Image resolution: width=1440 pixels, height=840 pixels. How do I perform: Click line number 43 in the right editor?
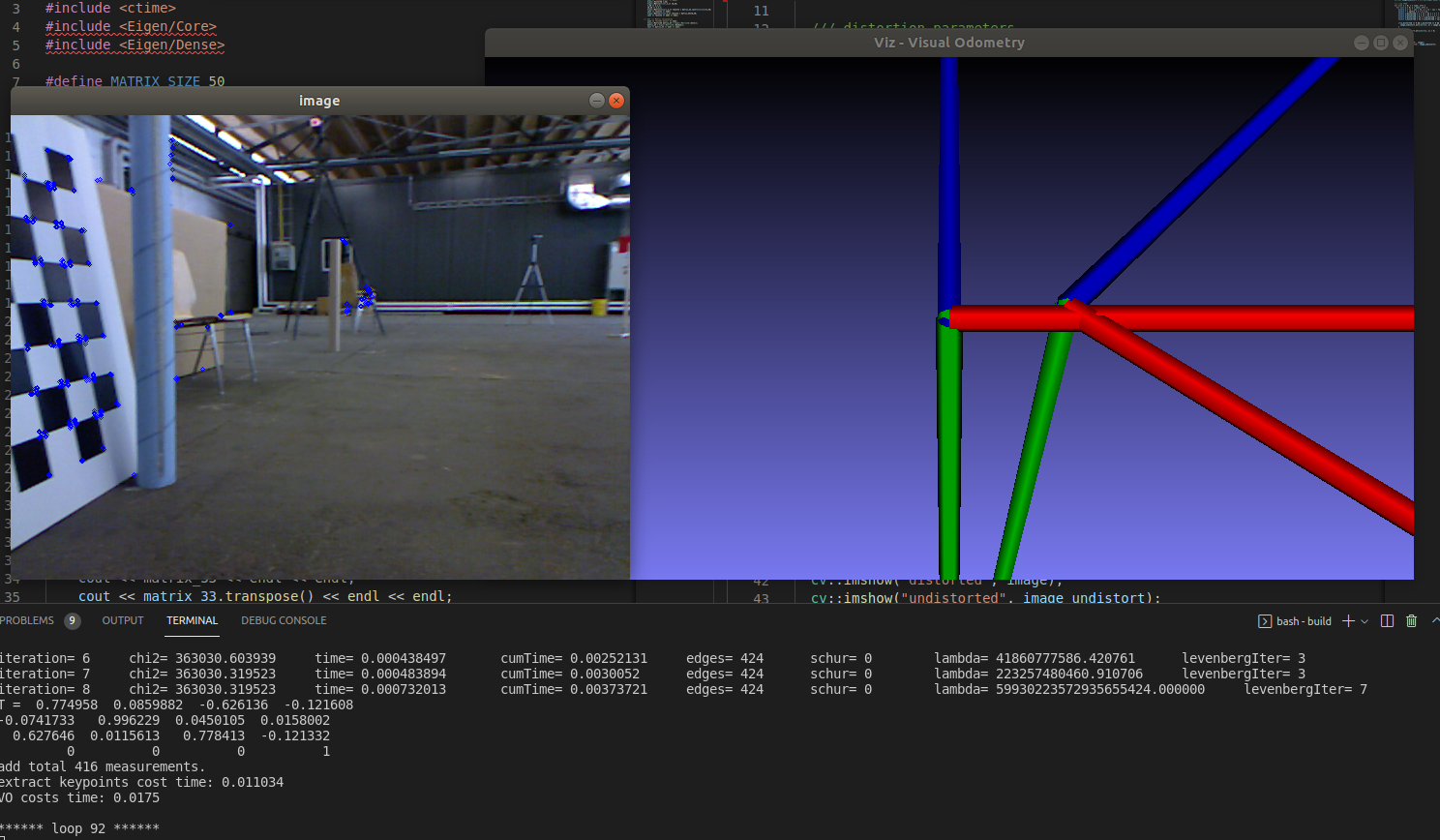point(761,598)
